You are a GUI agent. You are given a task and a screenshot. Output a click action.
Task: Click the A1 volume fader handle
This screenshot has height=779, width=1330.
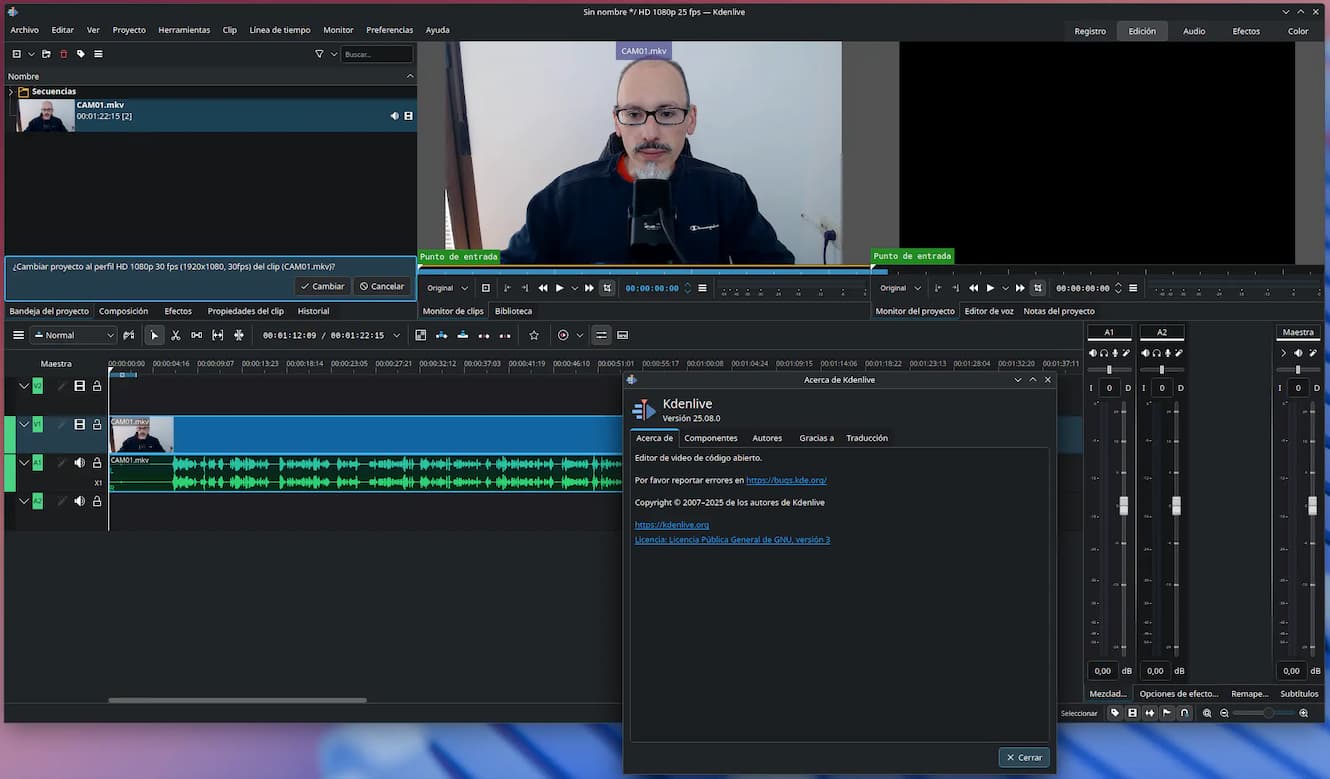tap(1123, 506)
